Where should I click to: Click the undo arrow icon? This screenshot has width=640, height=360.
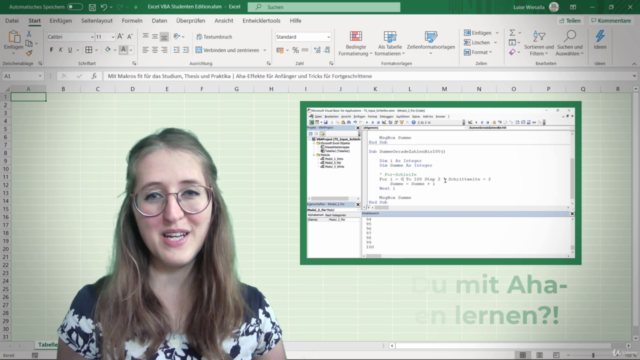(x=104, y=7)
